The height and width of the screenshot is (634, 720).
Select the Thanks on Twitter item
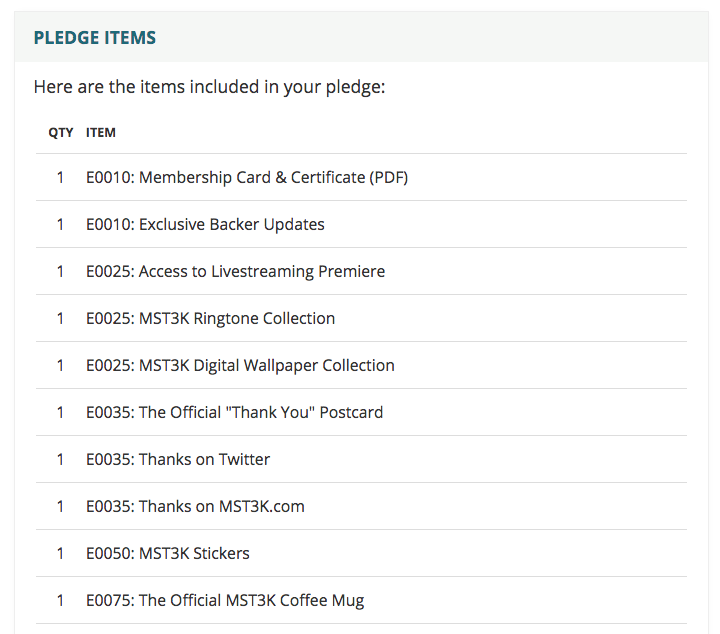(x=178, y=459)
